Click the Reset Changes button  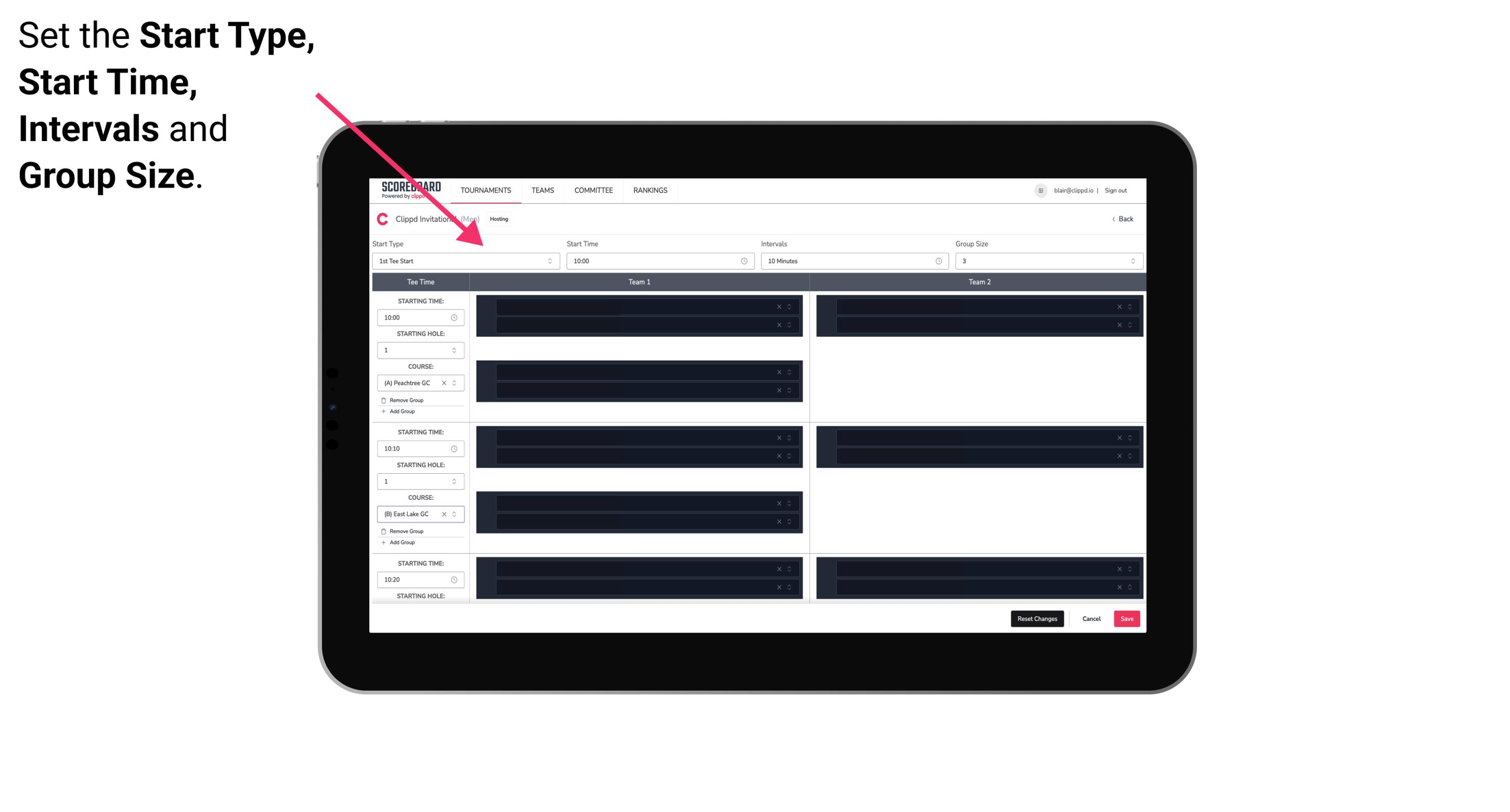click(1039, 618)
